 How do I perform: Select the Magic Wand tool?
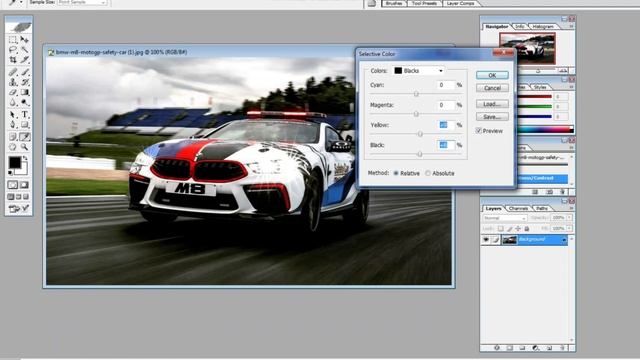pos(24,50)
